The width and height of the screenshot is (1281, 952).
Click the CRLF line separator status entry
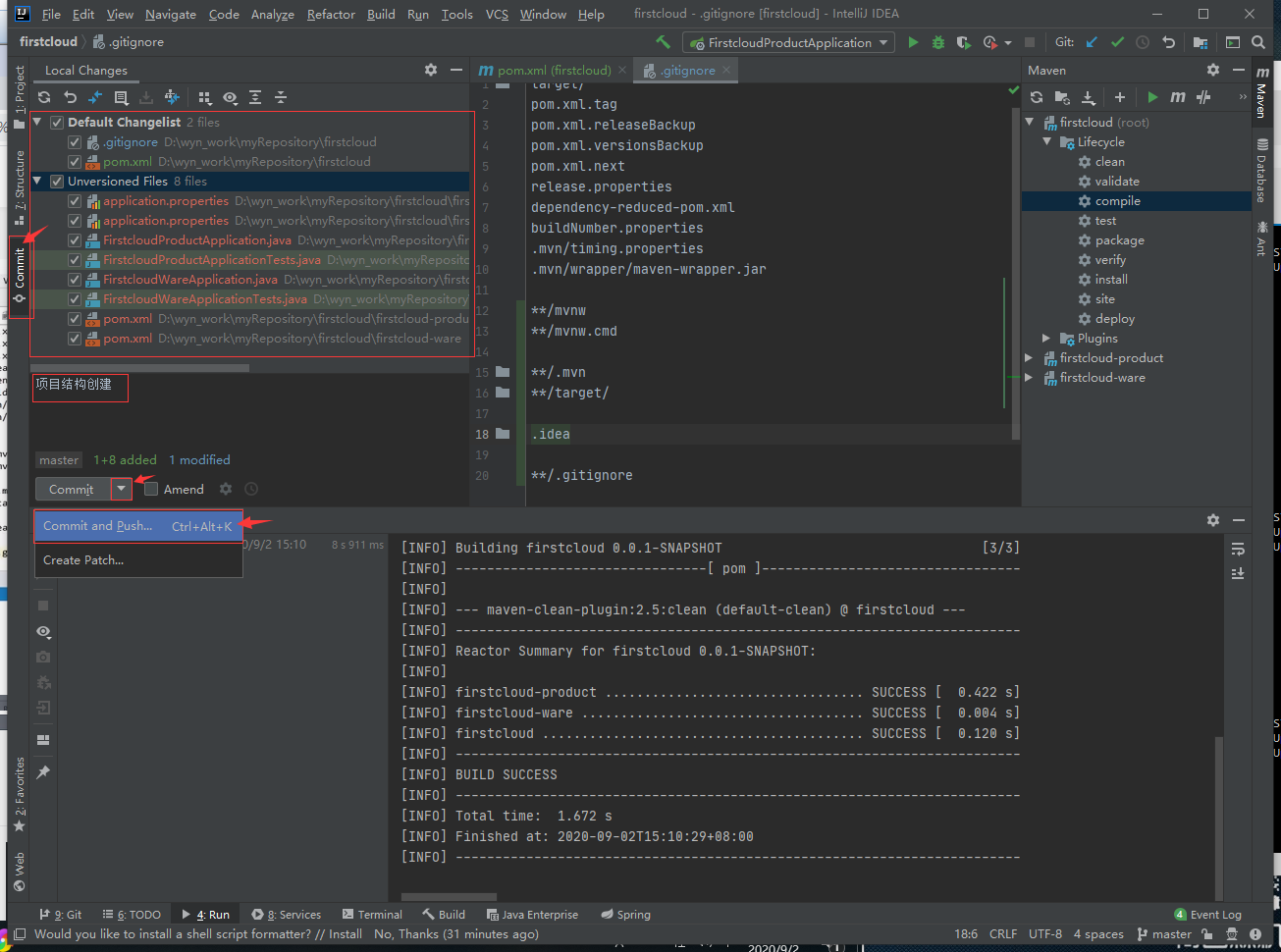click(1003, 934)
